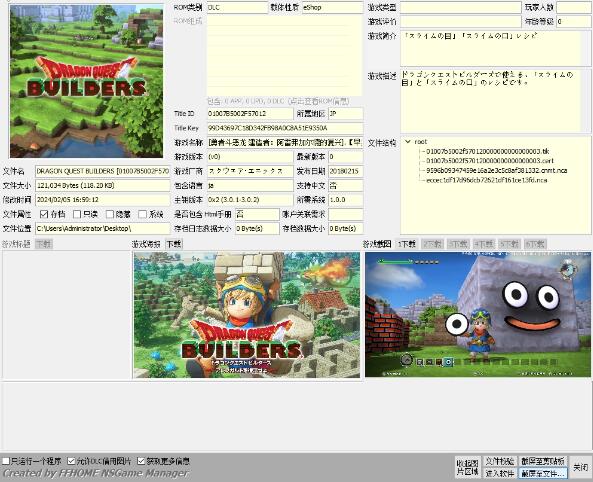The image size is (593, 482).
Task: Click the 存档日志数据大小 field
Action: pos(257,229)
